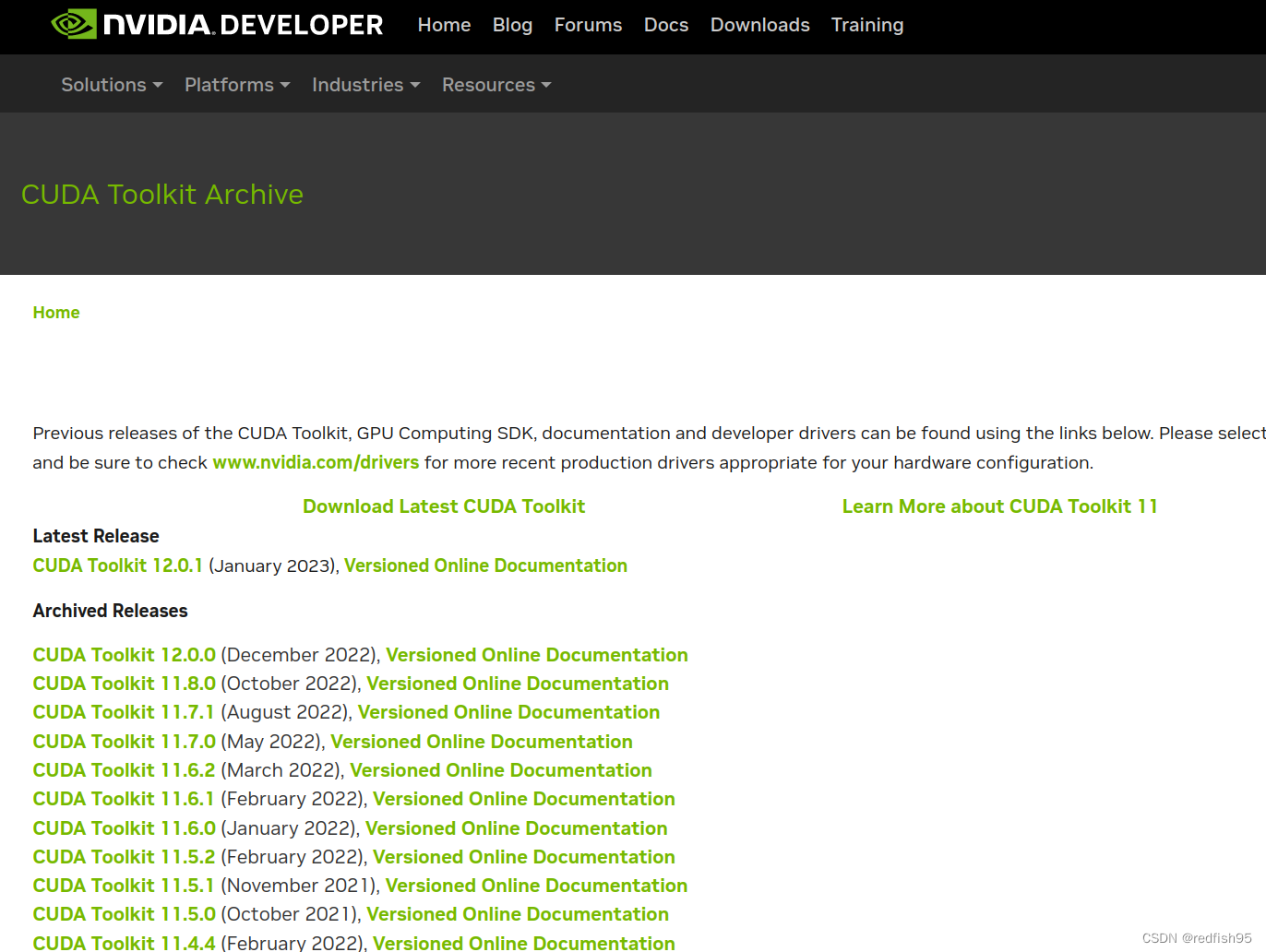1266x952 pixels.
Task: Open documentation for CUDA Toolkit 12.0.1
Action: pos(485,565)
